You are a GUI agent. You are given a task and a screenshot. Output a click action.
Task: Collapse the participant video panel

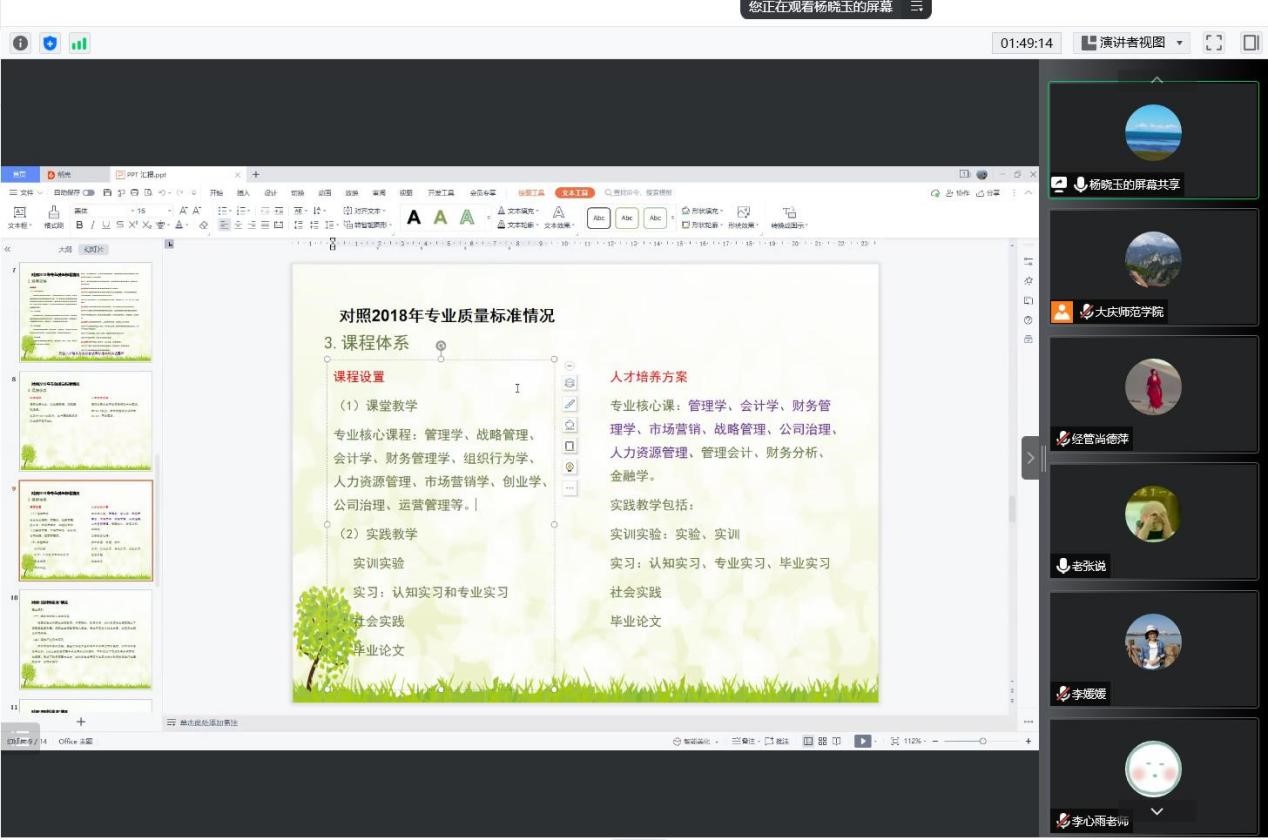(1030, 460)
